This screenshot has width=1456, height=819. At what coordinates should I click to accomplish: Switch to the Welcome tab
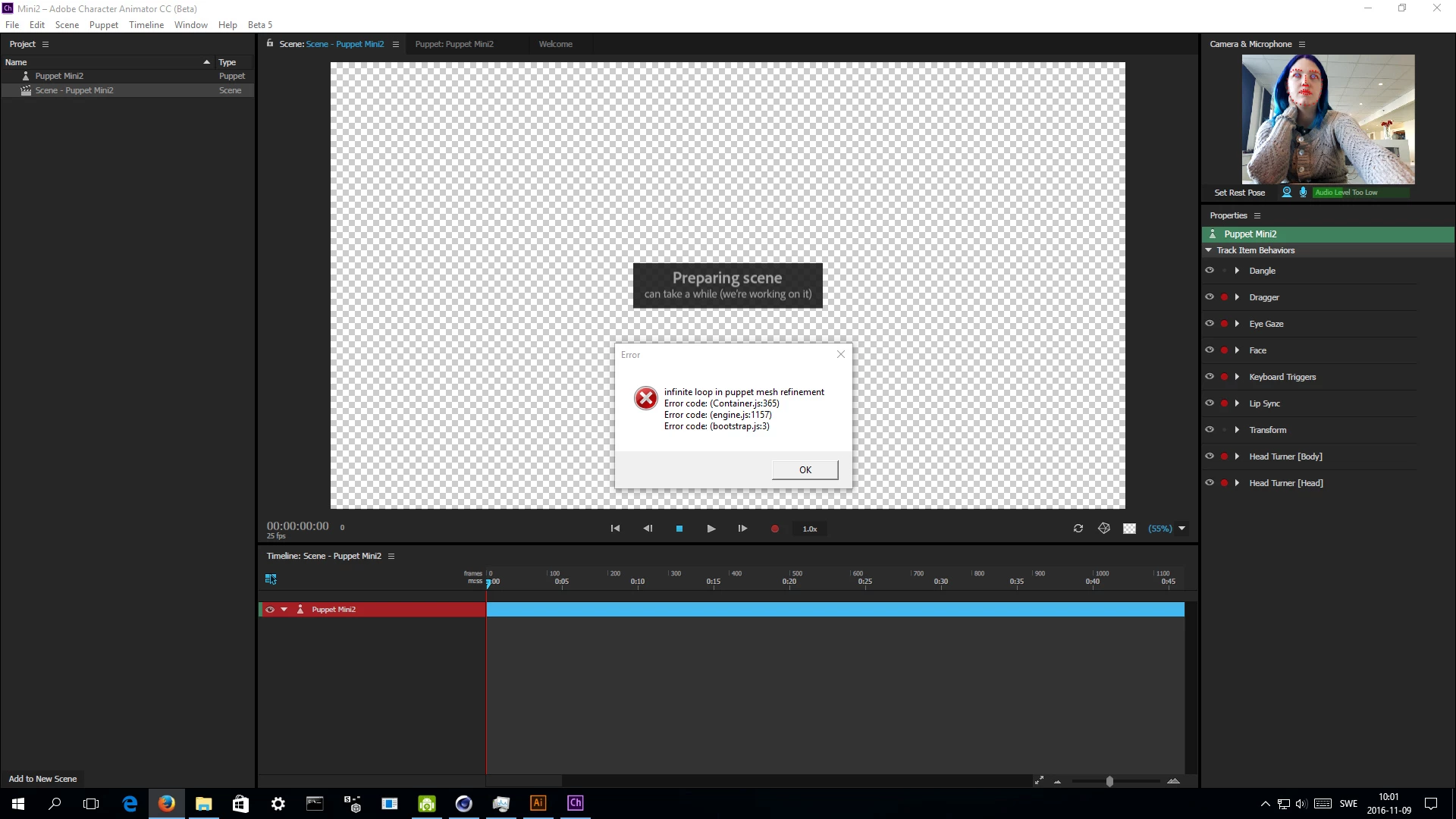(x=556, y=44)
